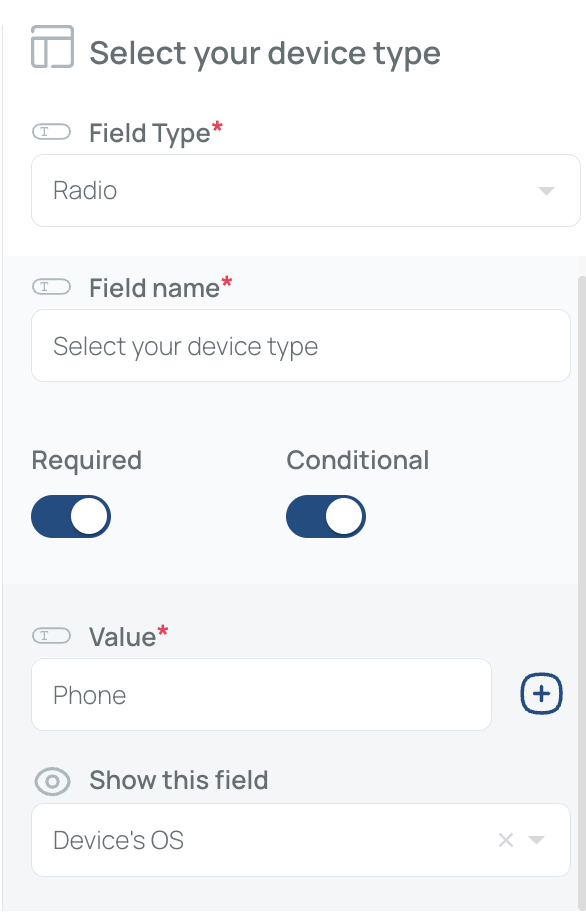The image size is (586, 912).
Task: Open the Show this field combo box
Action: tap(301, 840)
